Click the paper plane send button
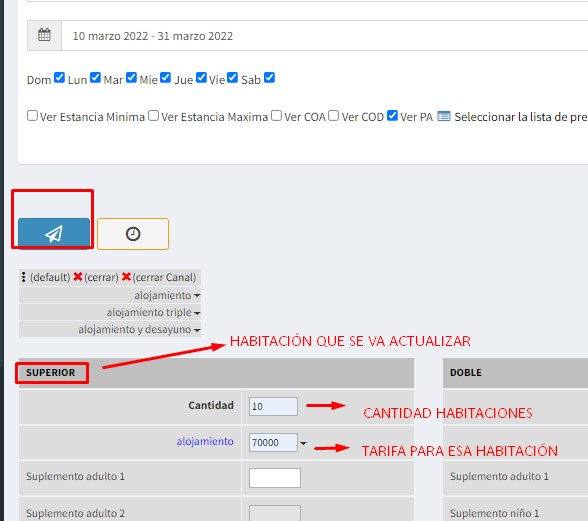 (54, 233)
